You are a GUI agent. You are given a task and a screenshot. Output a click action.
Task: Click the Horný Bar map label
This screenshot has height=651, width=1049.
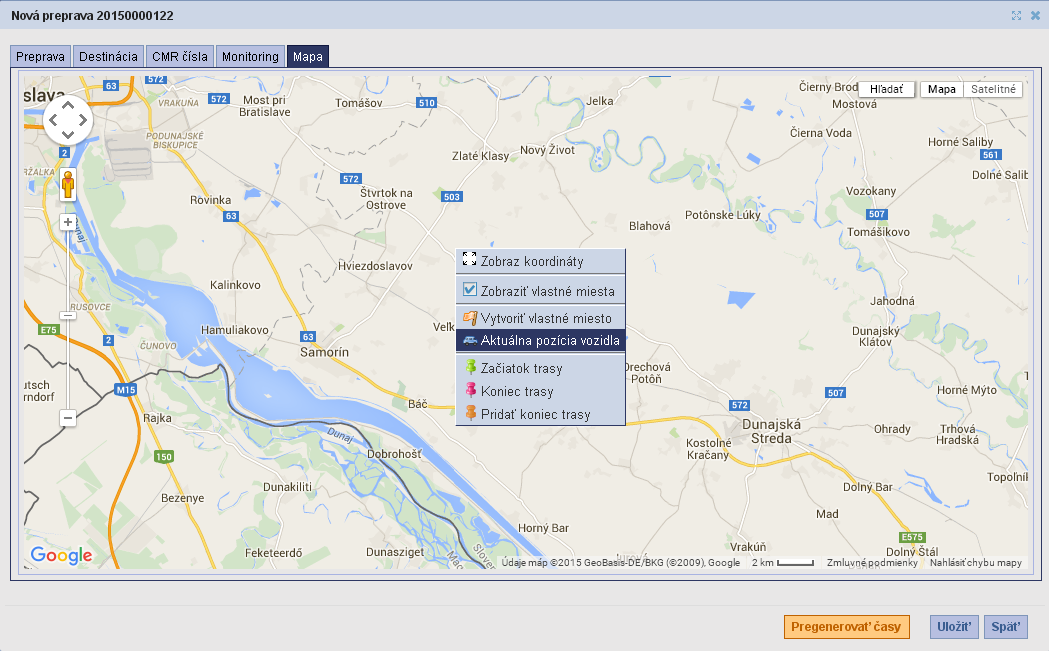(x=543, y=528)
